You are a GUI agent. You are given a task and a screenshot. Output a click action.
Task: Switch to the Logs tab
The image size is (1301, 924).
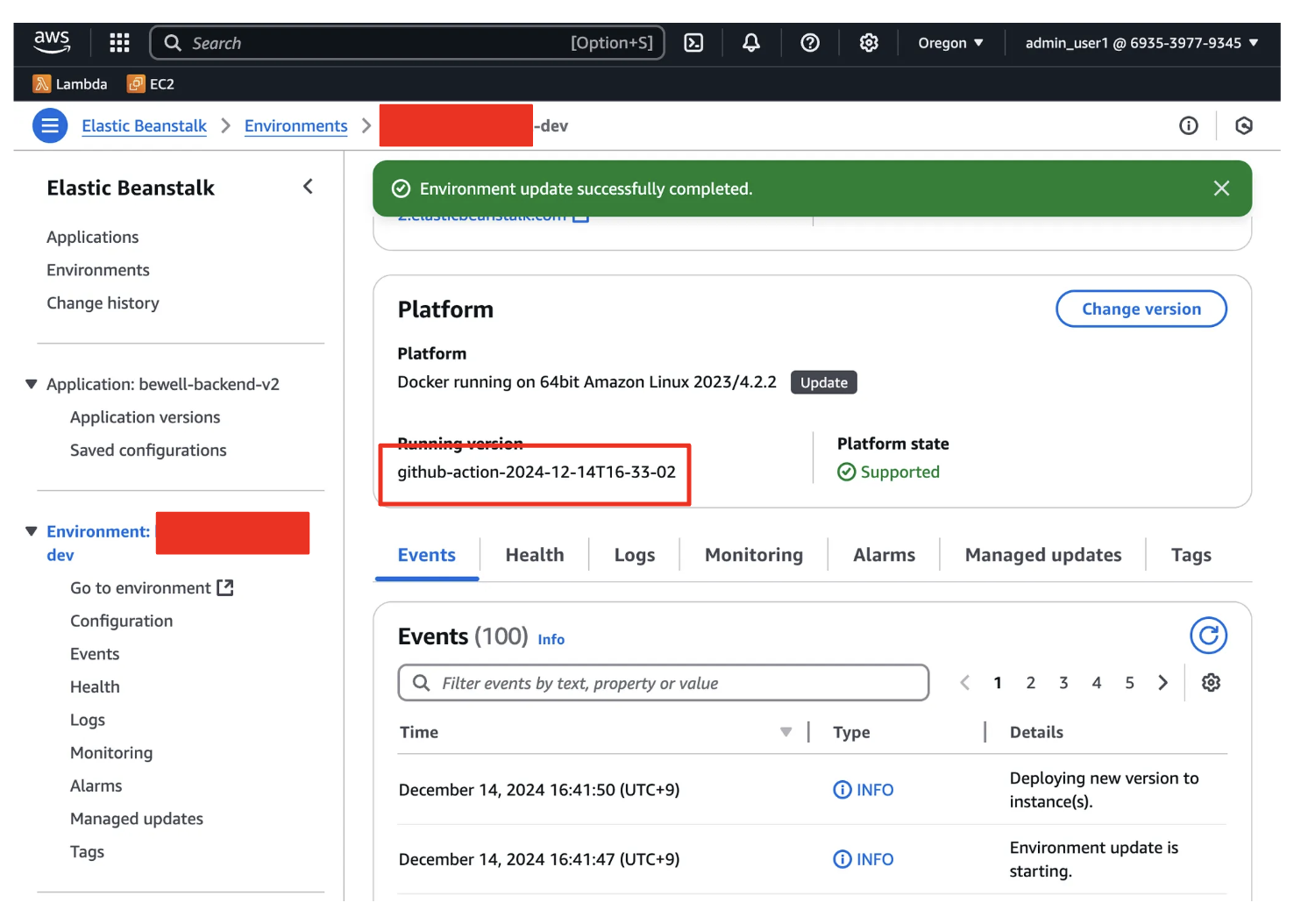(x=635, y=555)
